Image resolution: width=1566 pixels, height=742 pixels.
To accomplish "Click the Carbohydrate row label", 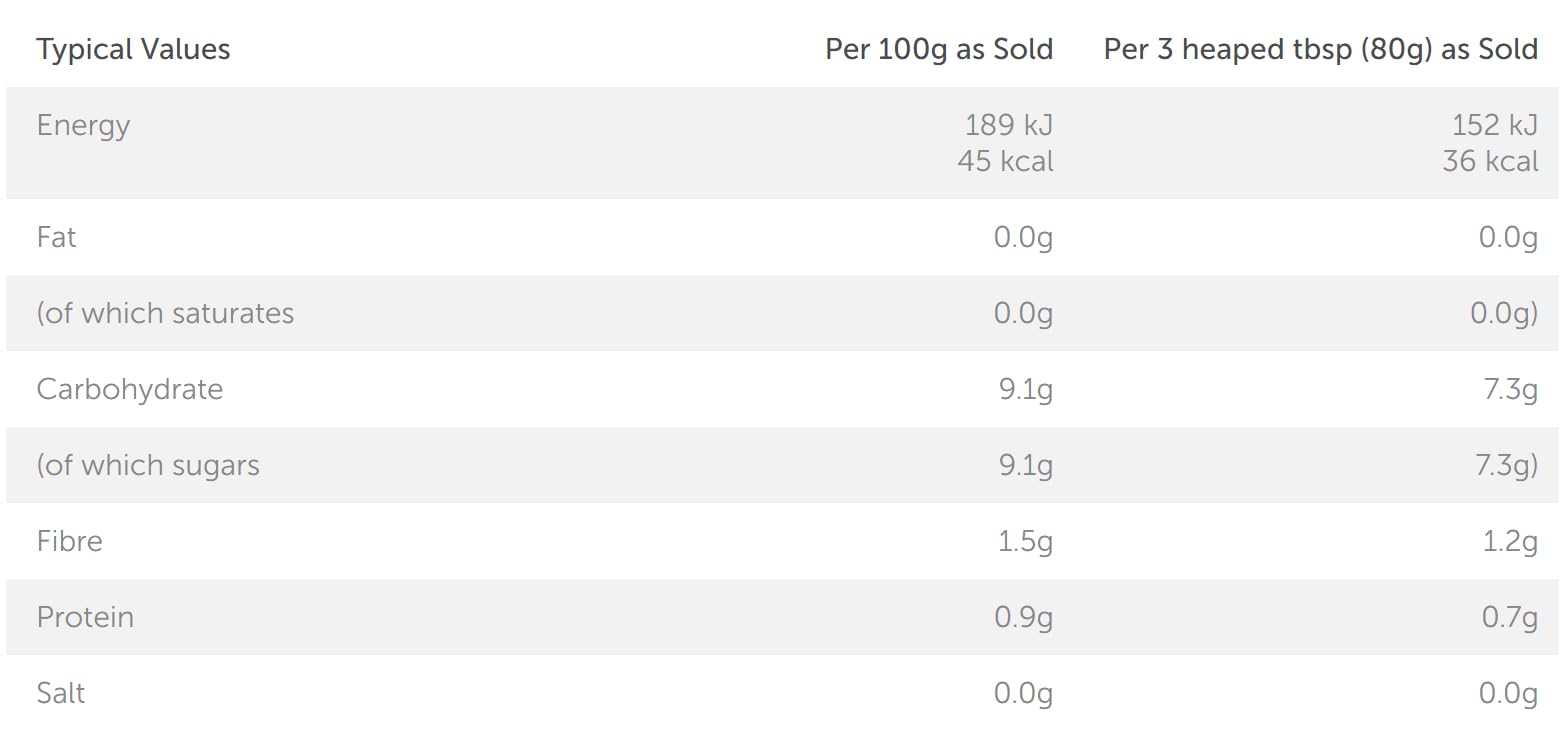I will 129,389.
